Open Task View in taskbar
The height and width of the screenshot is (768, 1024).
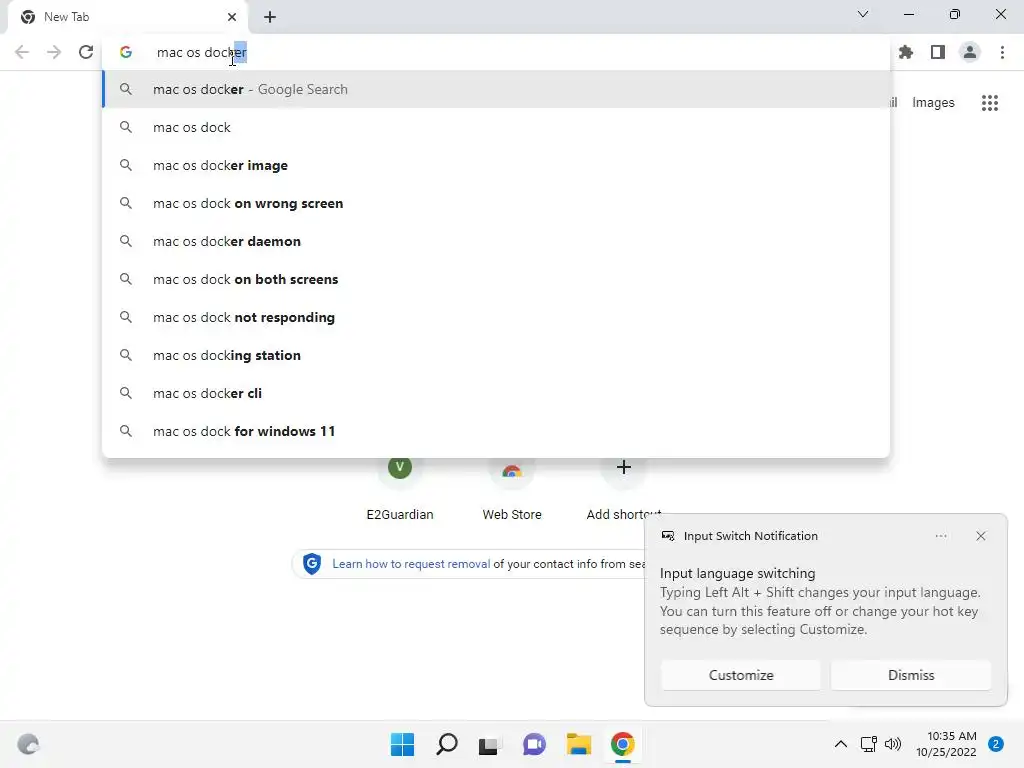pyautogui.click(x=488, y=744)
